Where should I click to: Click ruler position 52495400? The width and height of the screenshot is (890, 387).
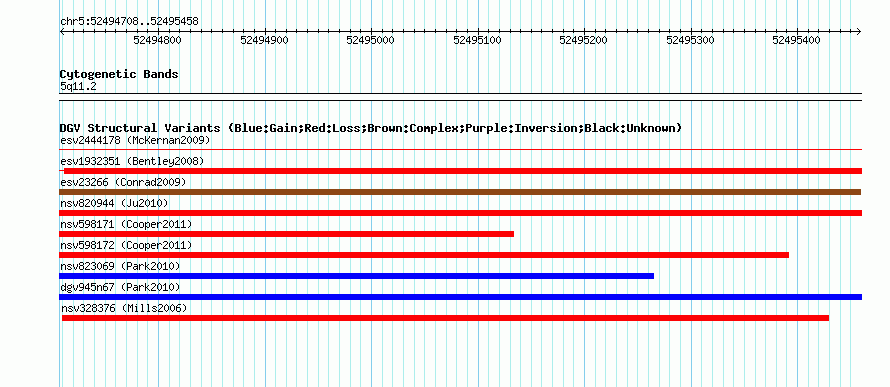click(x=797, y=40)
